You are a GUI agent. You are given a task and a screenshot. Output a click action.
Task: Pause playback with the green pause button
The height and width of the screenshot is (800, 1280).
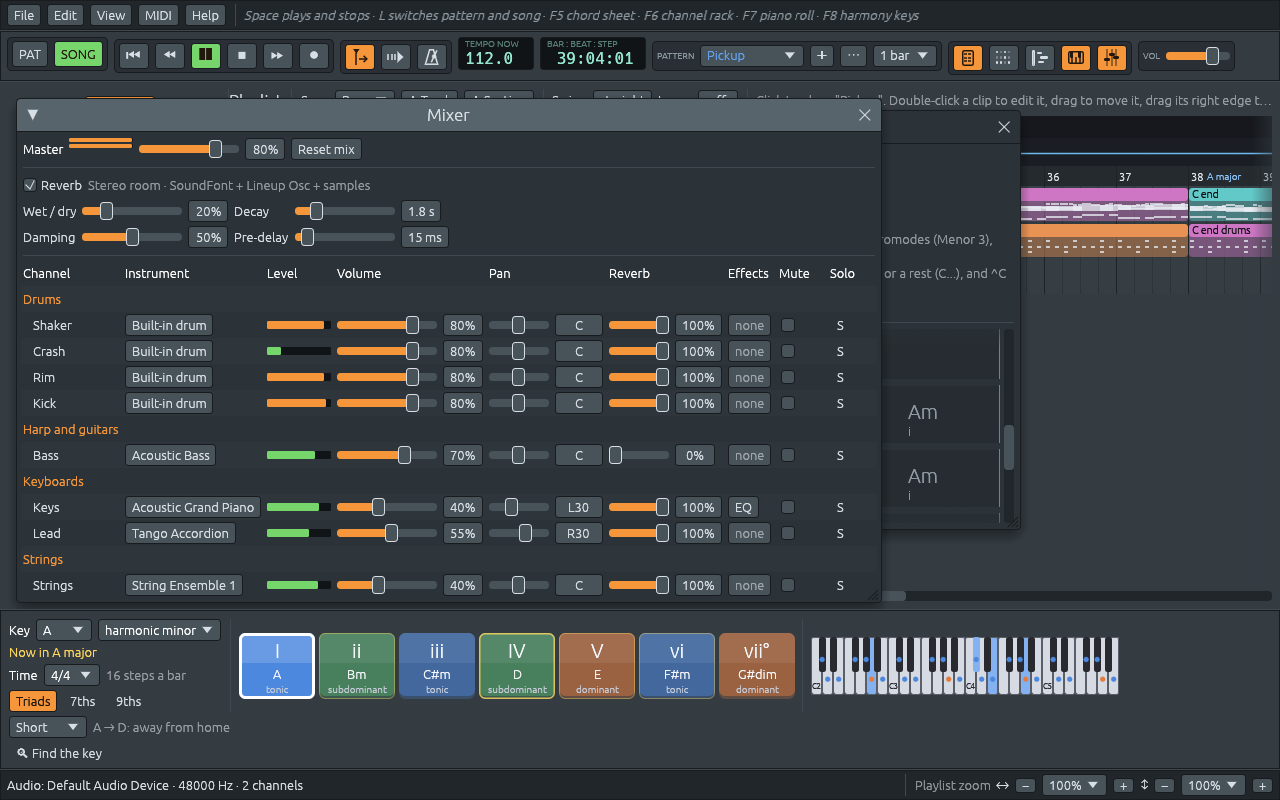point(206,56)
